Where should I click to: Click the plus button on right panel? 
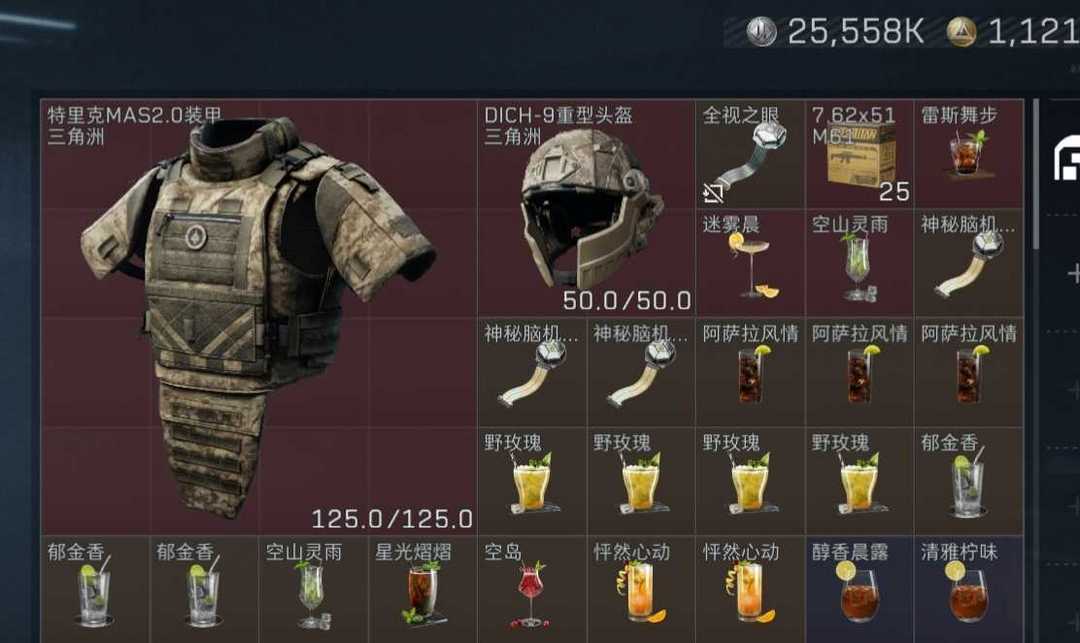tap(1073, 273)
